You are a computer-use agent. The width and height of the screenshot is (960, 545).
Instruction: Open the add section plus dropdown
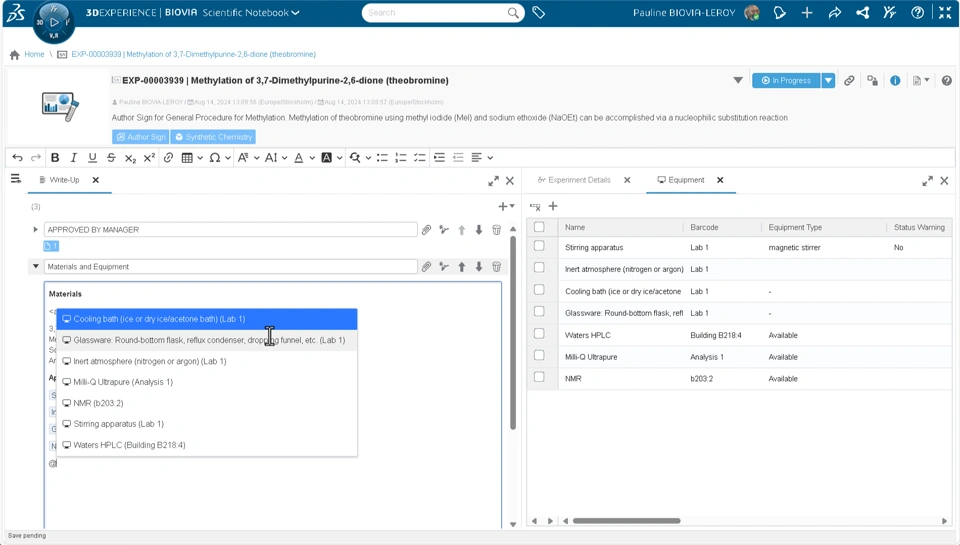coord(506,206)
